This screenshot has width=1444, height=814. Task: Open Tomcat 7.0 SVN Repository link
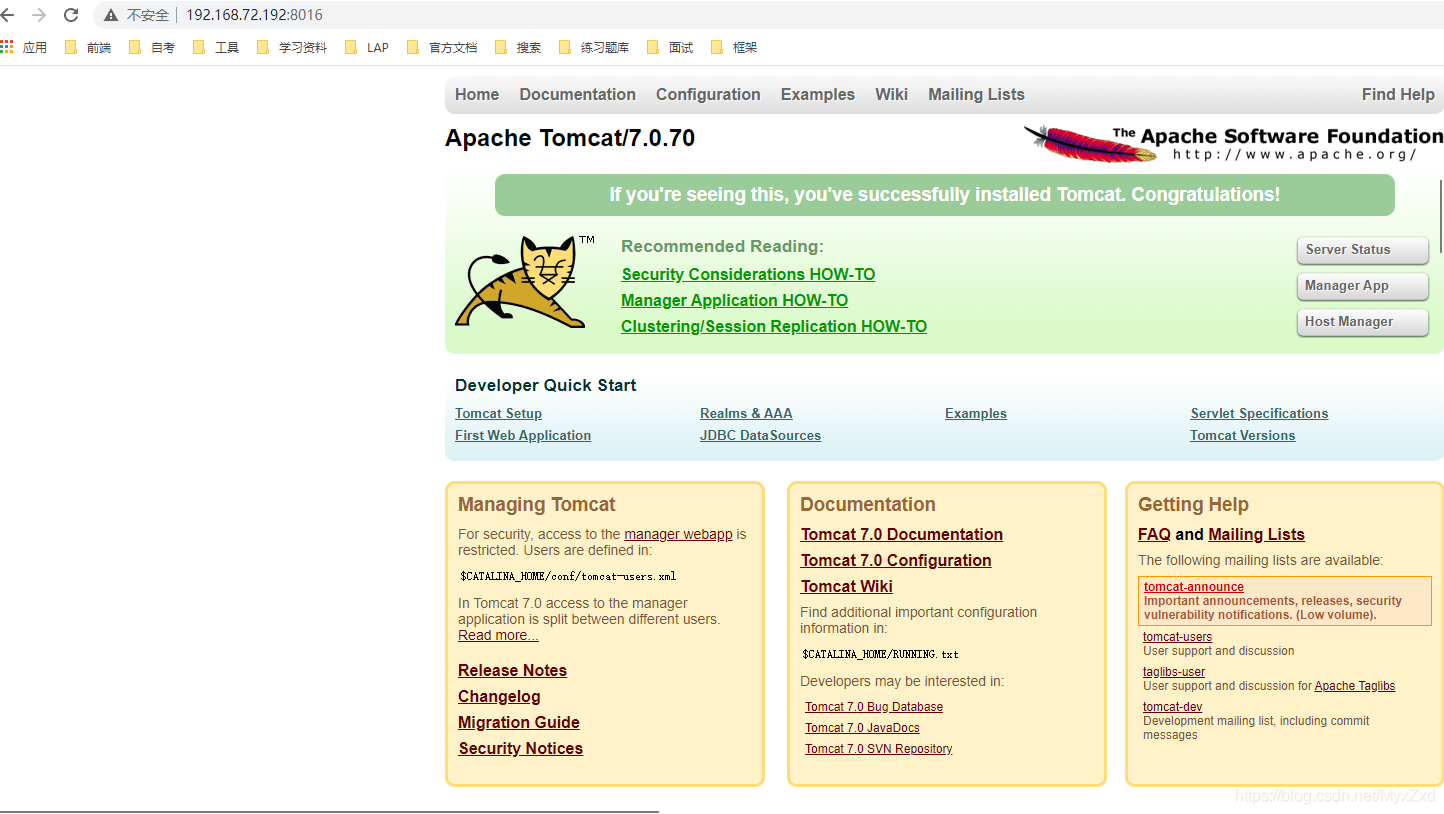point(878,749)
